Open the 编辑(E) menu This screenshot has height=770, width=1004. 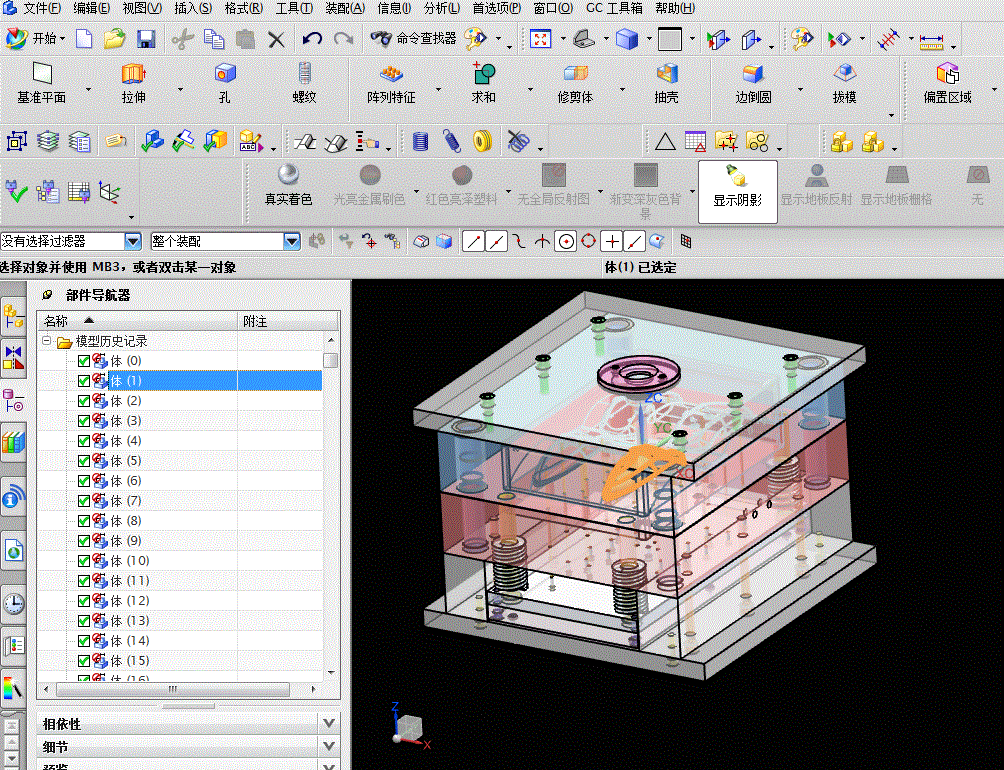point(91,8)
